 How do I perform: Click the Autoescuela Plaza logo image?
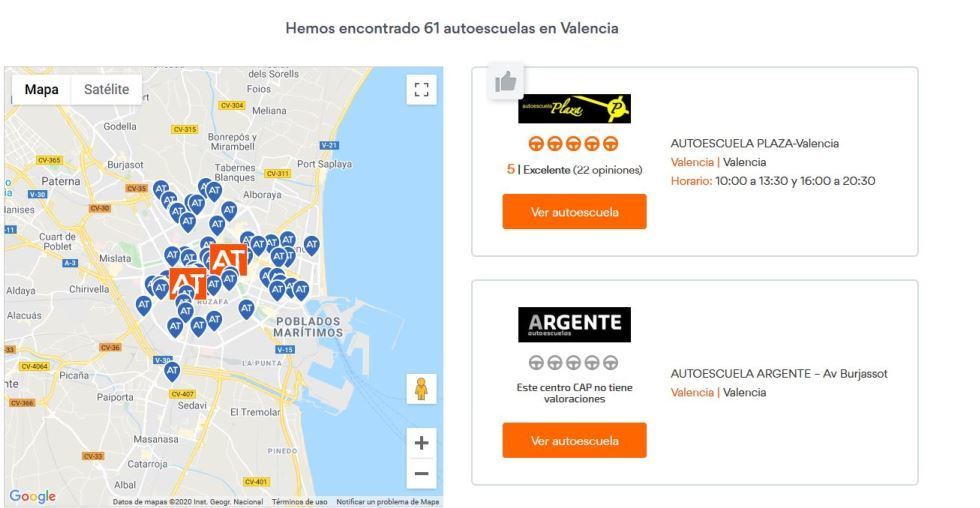574,109
